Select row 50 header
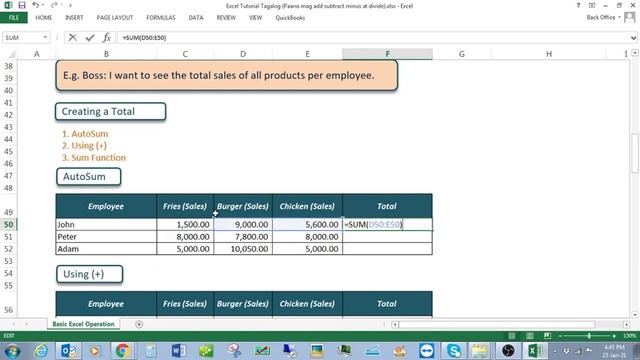The width and height of the screenshot is (640, 360). pos(9,224)
